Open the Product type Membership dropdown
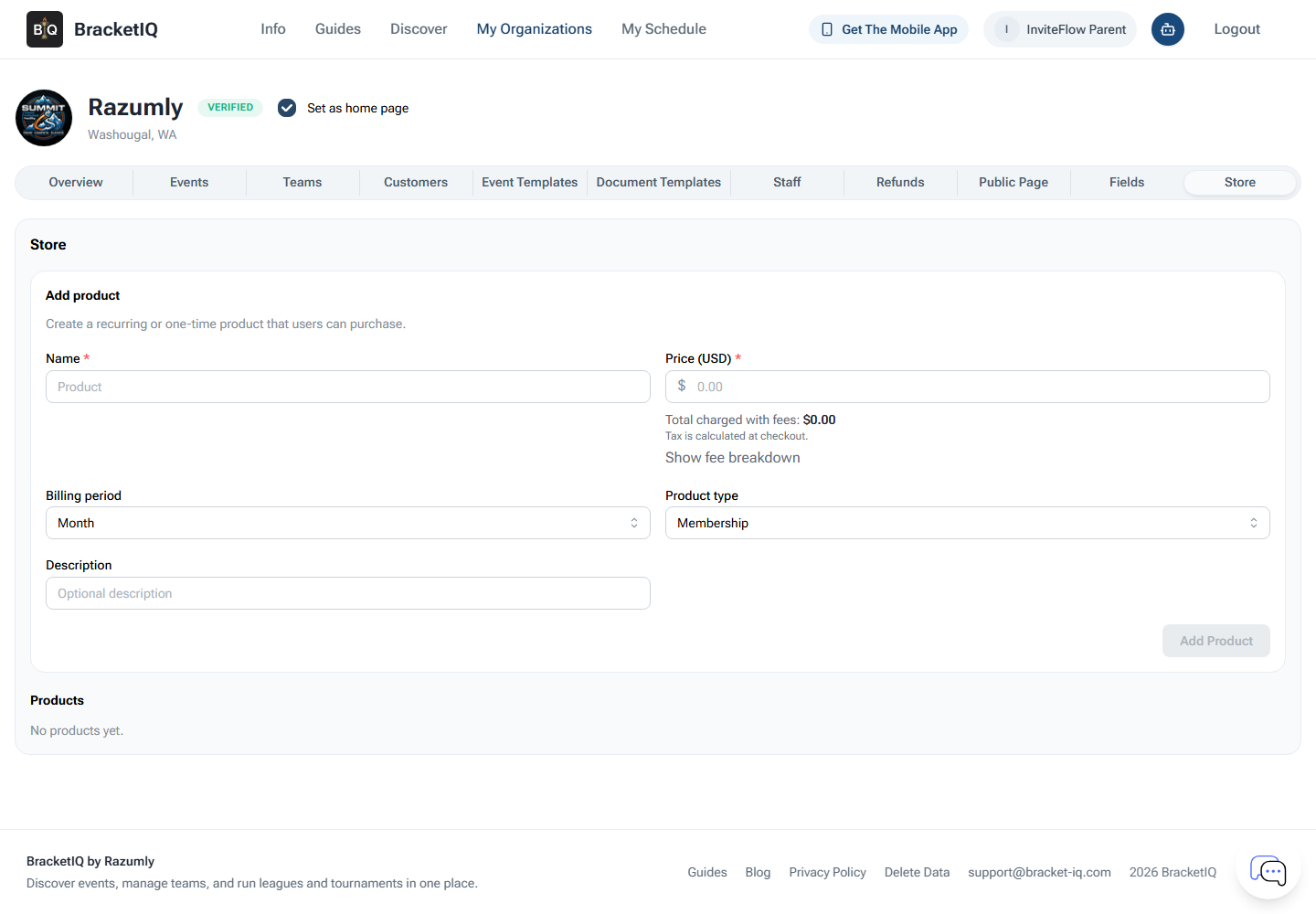Viewport: 1316px width, 914px height. pos(968,523)
